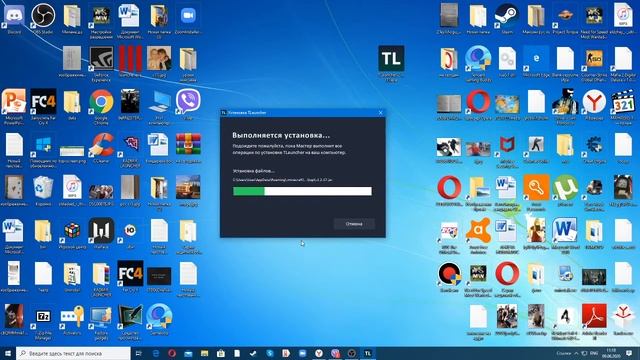Open the Zoom installer desktop icon
640x360 pixels.
pyautogui.click(x=188, y=19)
